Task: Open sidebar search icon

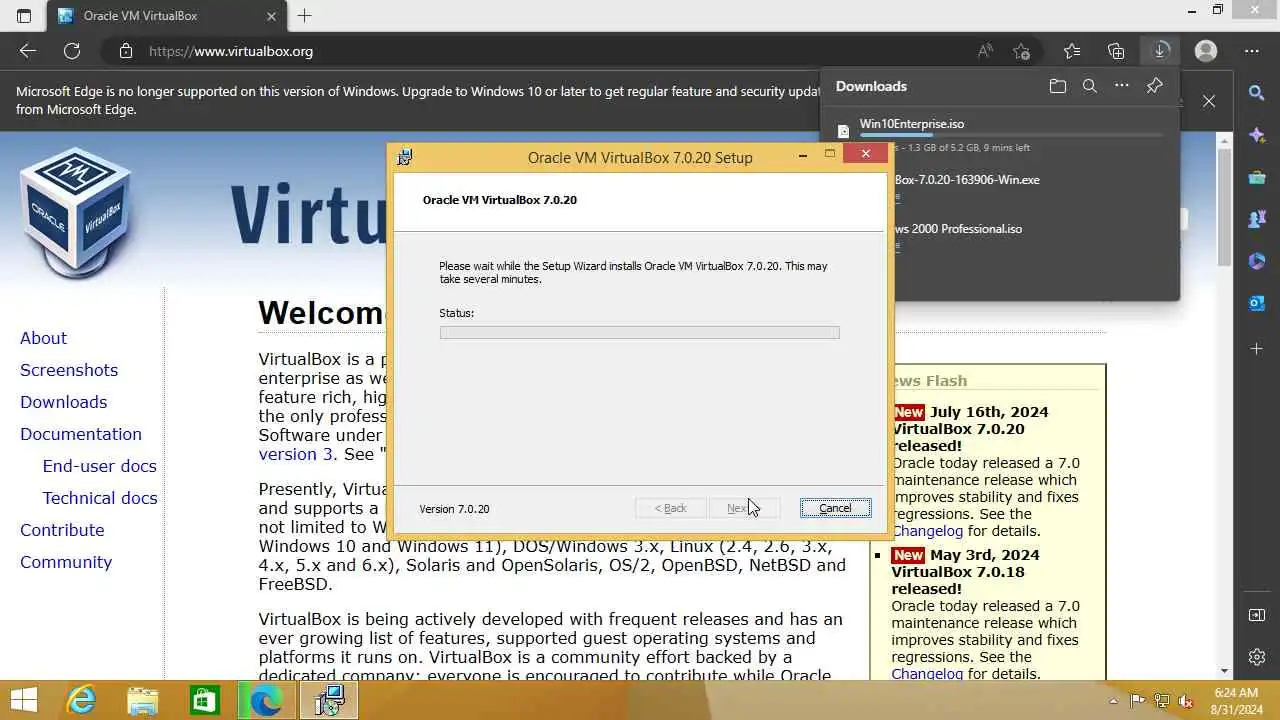Action: point(1257,93)
